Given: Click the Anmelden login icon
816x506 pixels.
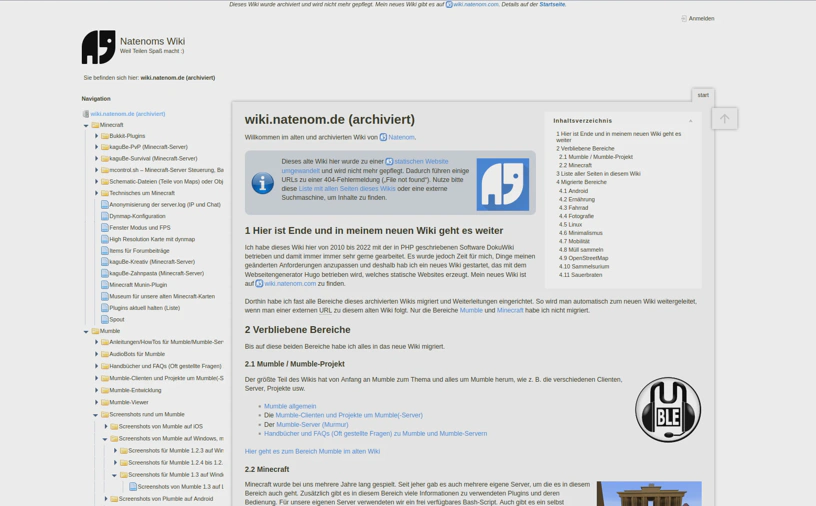Looking at the screenshot, I should 684,18.
